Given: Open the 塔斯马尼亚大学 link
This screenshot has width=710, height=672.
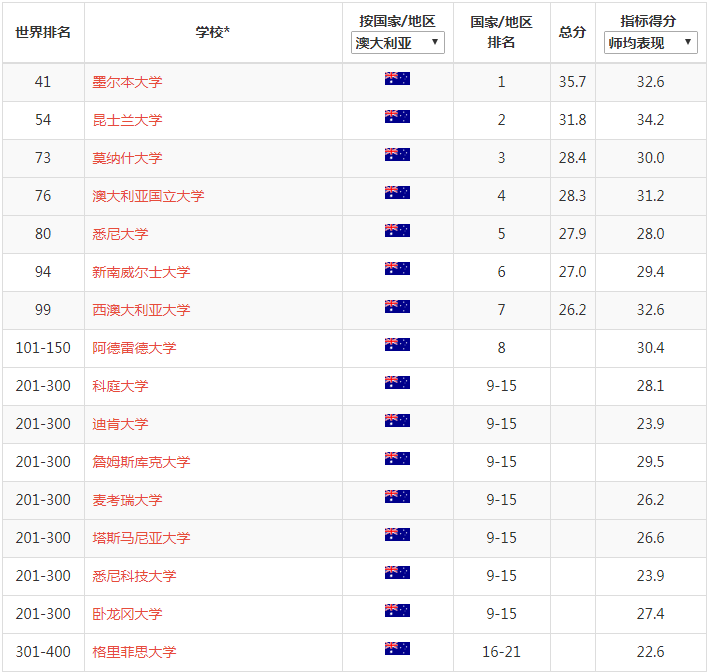Looking at the screenshot, I should (141, 538).
